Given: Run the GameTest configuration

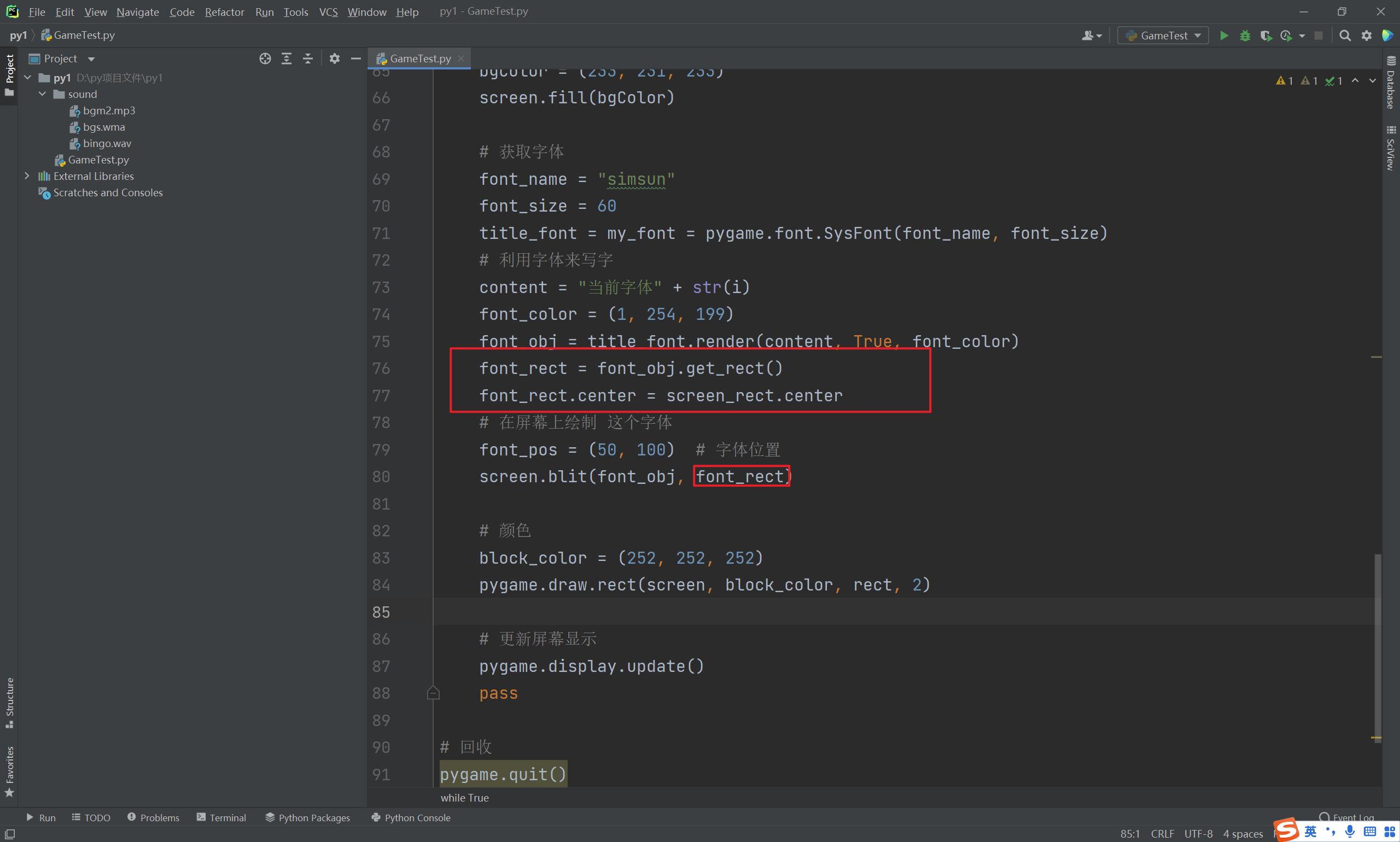Looking at the screenshot, I should pos(1224,36).
